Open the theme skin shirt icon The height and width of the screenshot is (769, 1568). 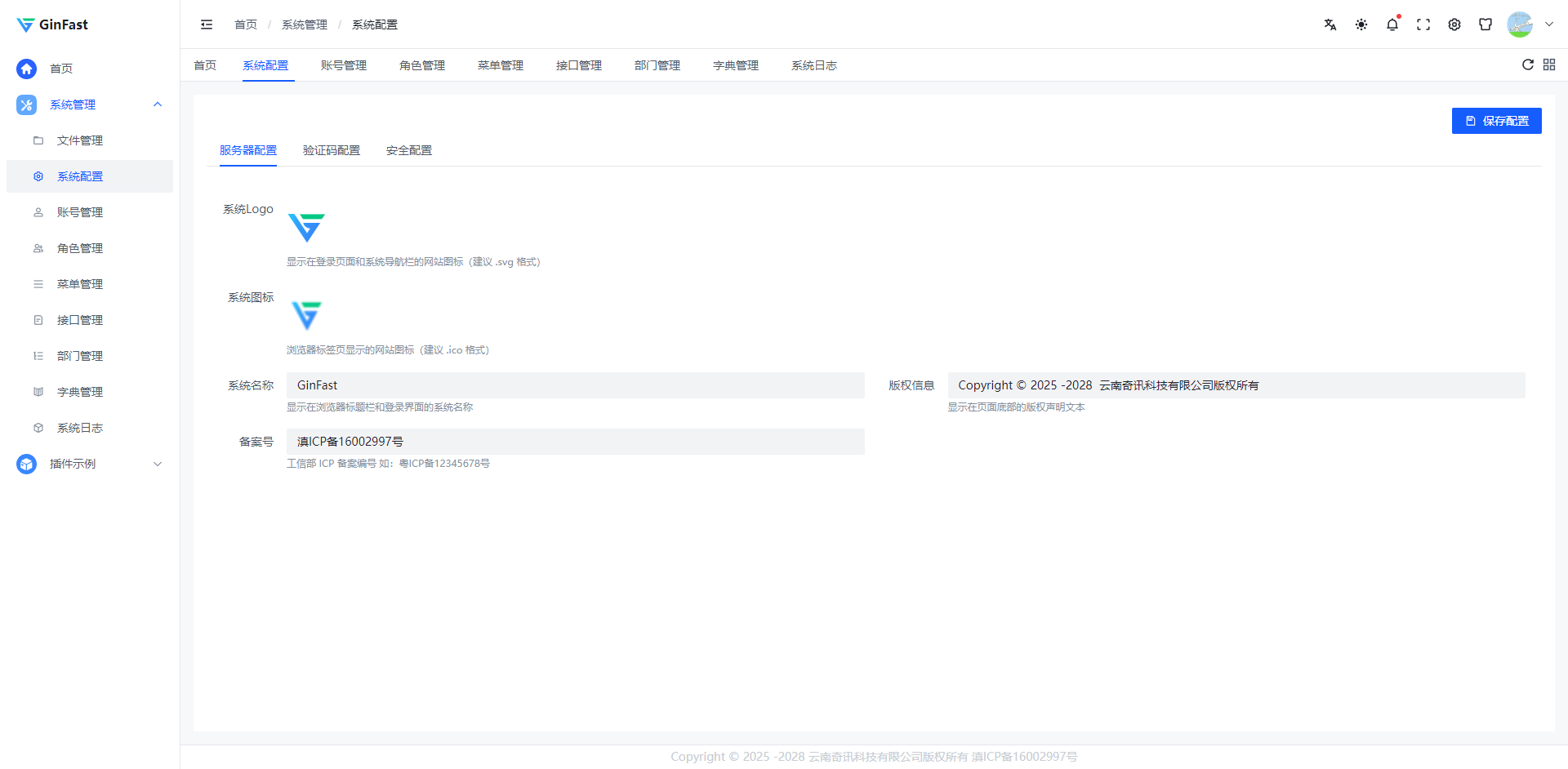pyautogui.click(x=1486, y=24)
